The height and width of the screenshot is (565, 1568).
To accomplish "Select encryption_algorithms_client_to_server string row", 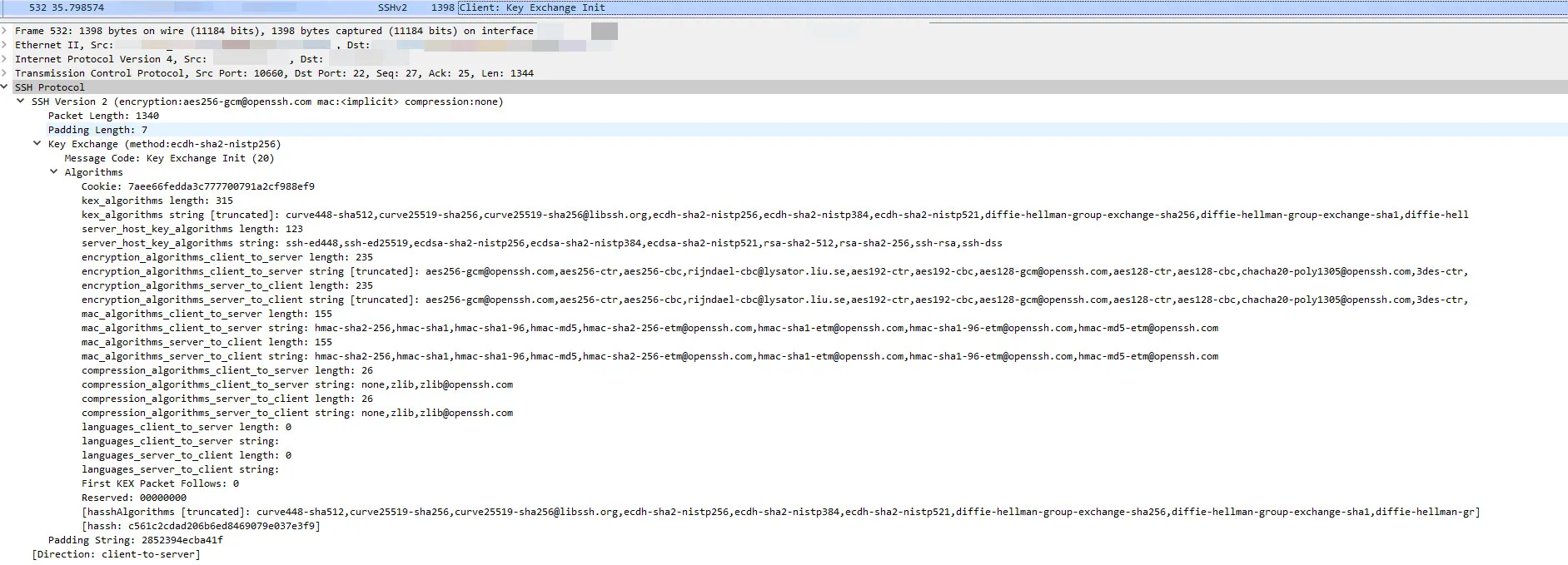I will coord(774,271).
